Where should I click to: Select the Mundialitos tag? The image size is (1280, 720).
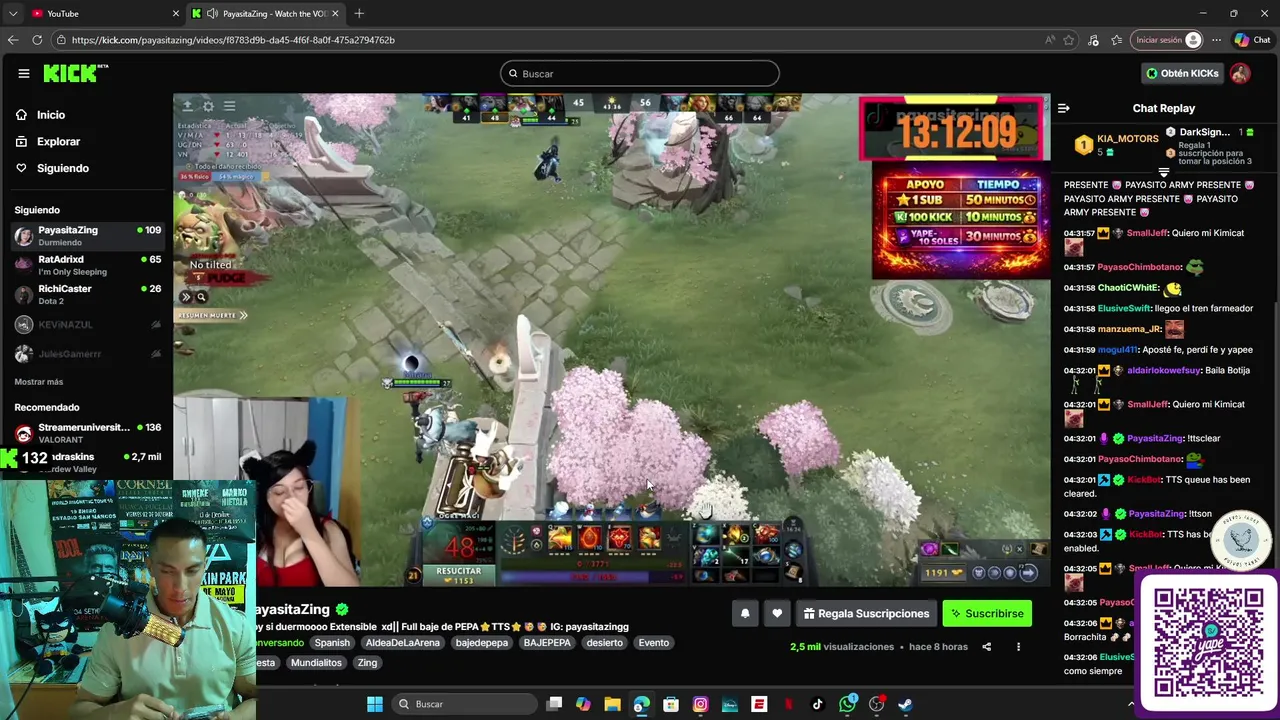(315, 663)
